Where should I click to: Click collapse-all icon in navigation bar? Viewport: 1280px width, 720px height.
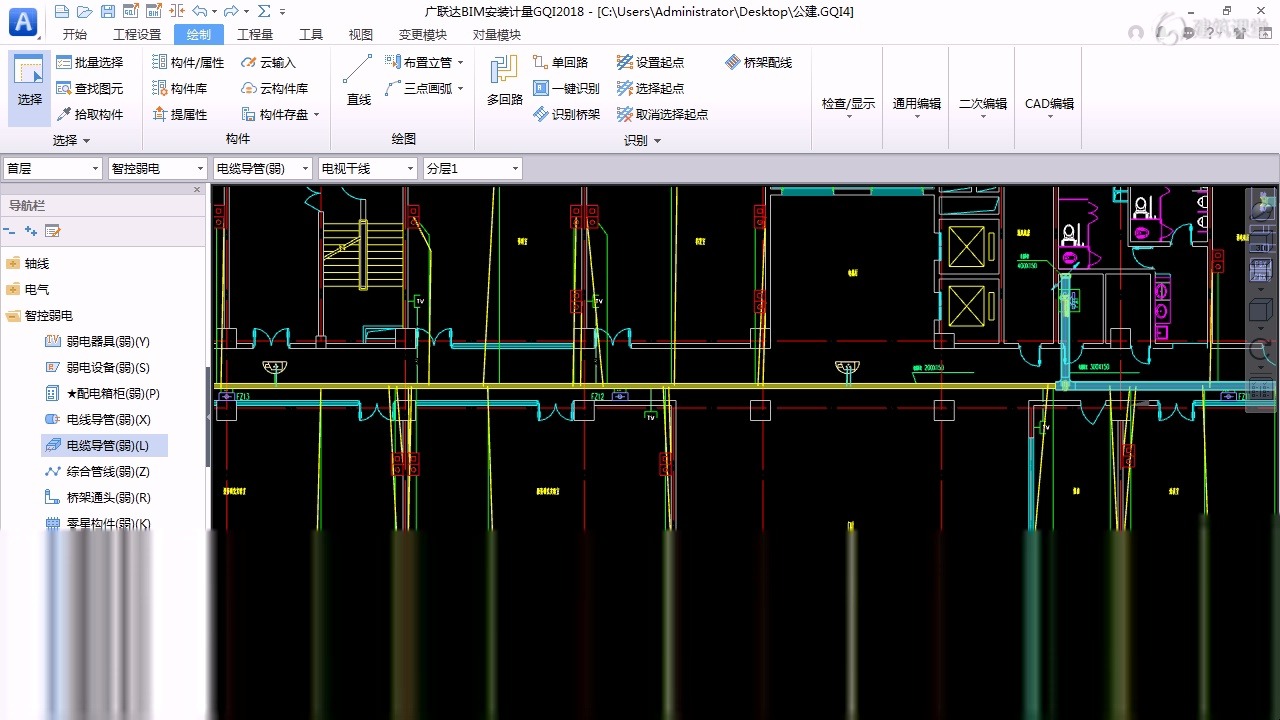coord(10,231)
